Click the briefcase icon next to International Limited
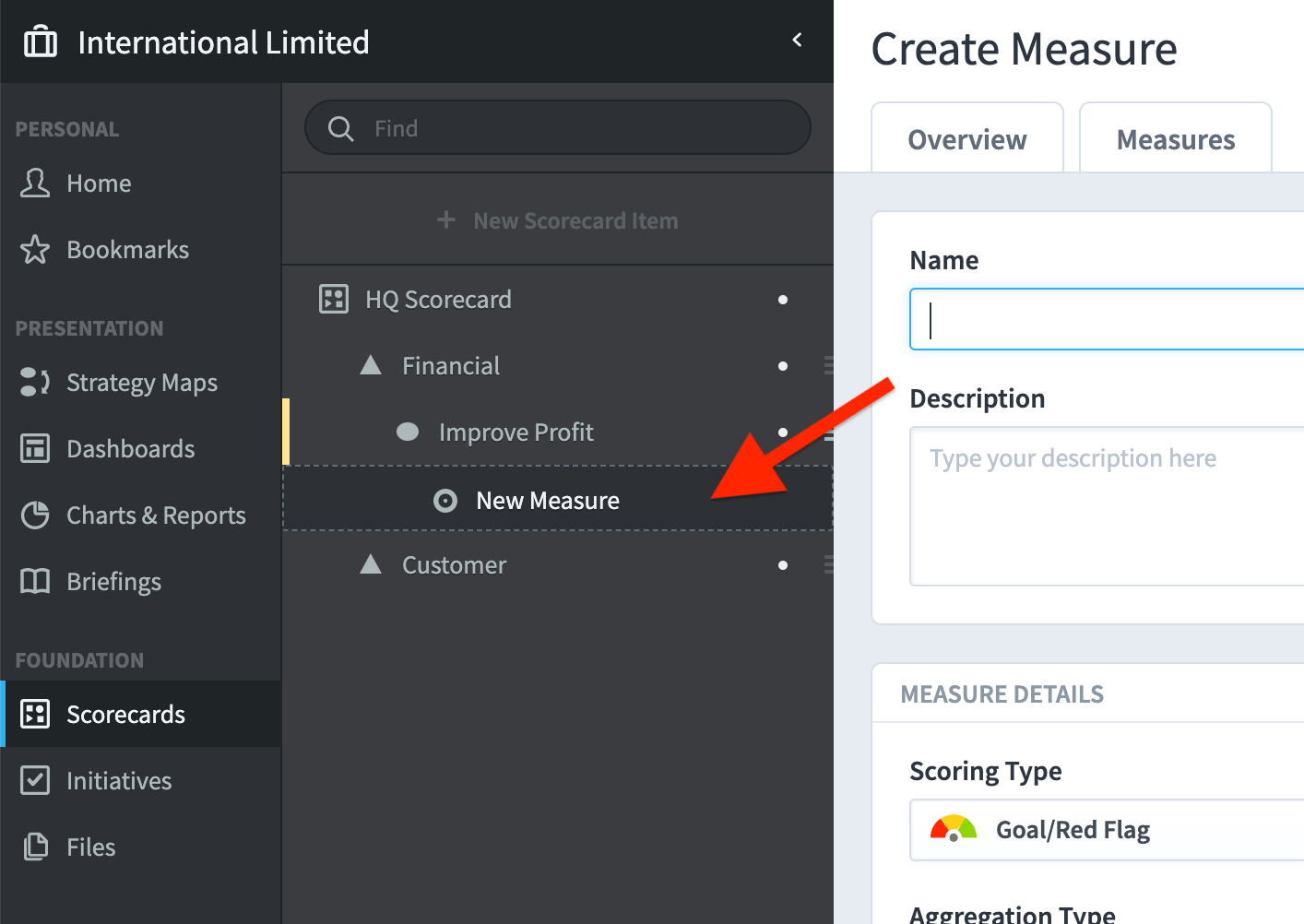This screenshot has width=1304, height=924. (x=41, y=41)
